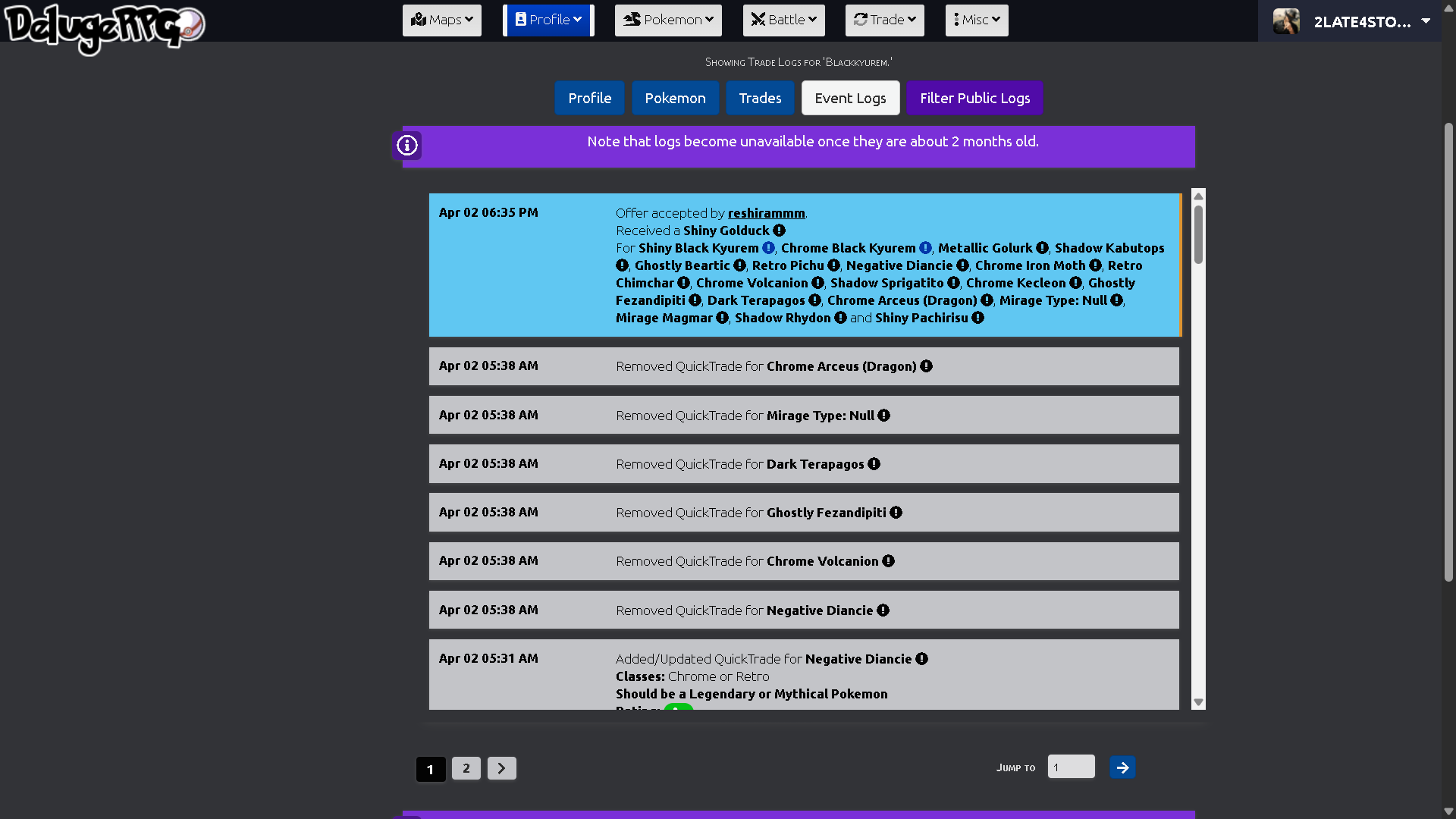Click info icon next to Shadow Sprigatito
The image size is (1456, 819).
[954, 283]
